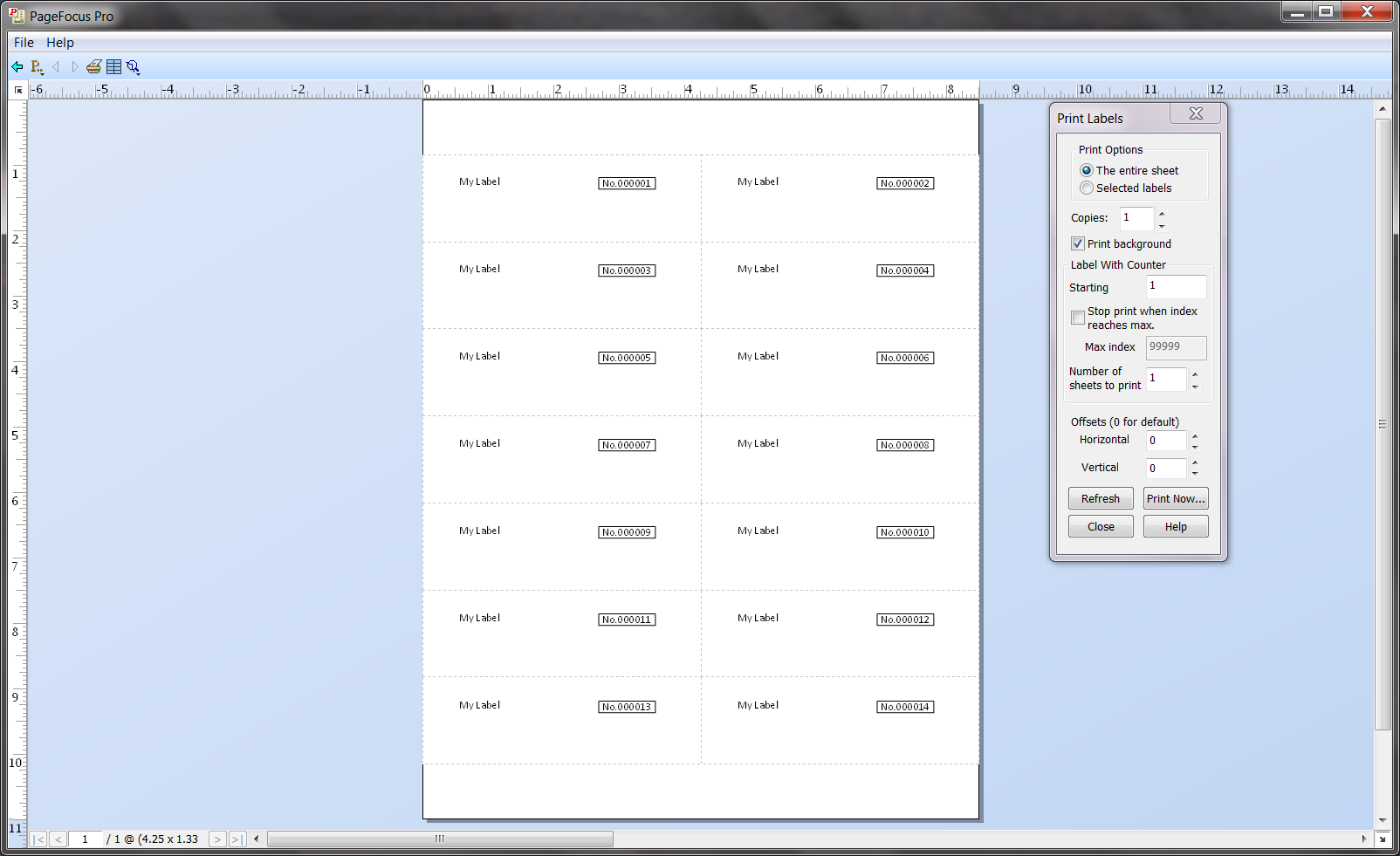This screenshot has width=1400, height=856.
Task: Open the File menu
Action: 24,42
